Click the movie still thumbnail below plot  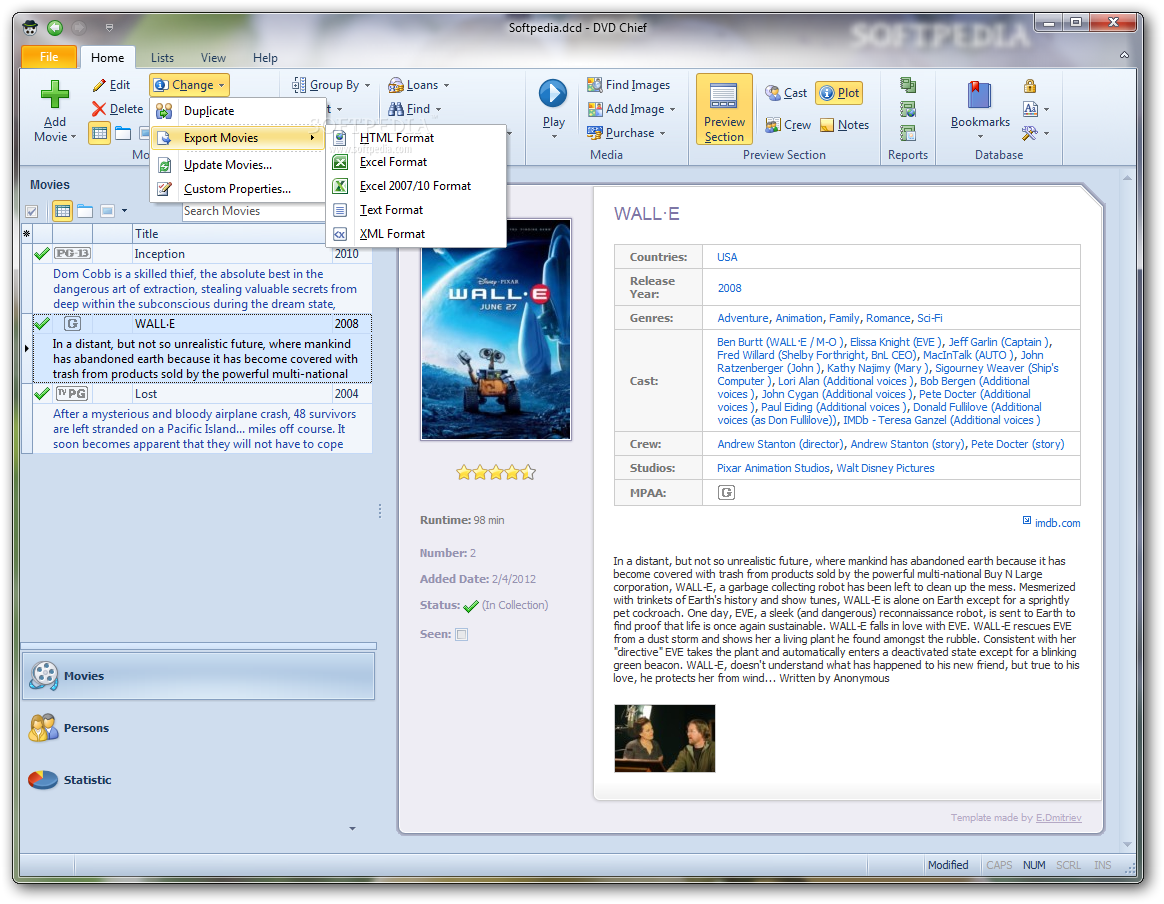[x=664, y=738]
